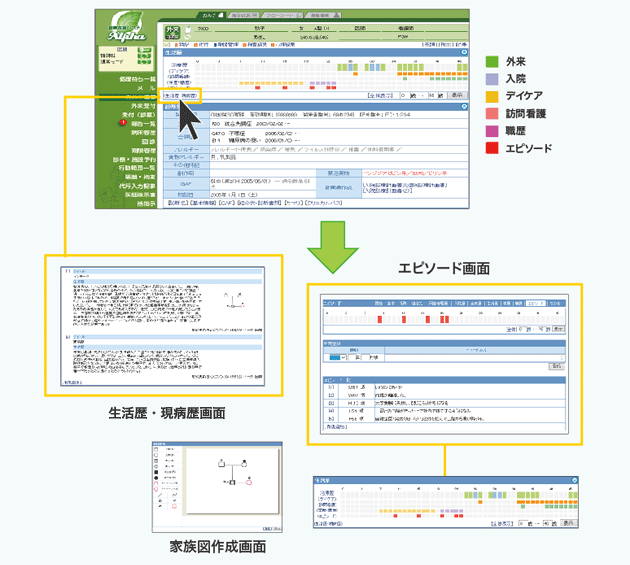Open dropdown in episode entry form
Viewport: 630px width, 565px height.
coord(346,357)
